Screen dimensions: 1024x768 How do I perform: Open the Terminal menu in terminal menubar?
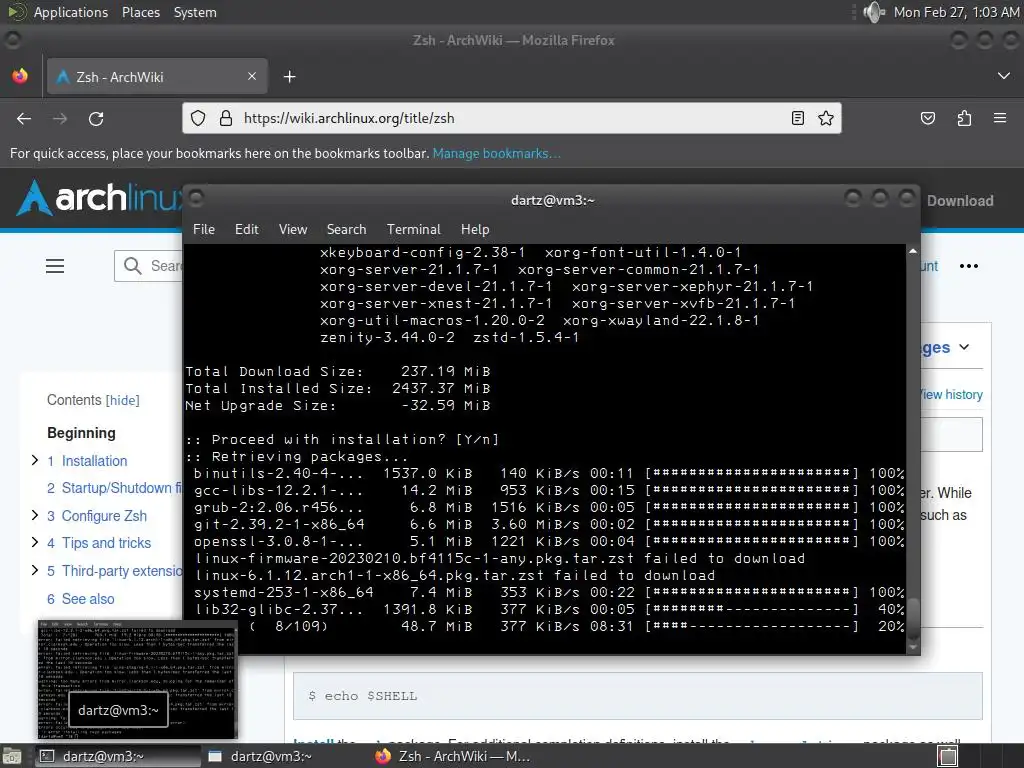413,229
